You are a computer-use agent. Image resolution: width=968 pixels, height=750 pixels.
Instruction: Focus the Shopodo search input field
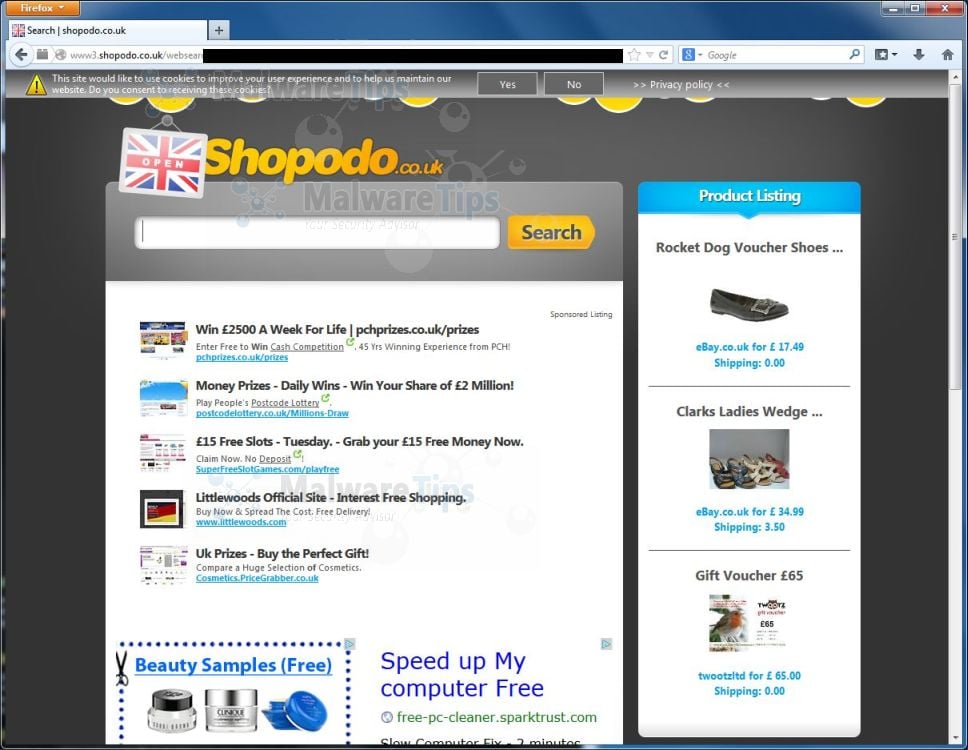tap(317, 232)
